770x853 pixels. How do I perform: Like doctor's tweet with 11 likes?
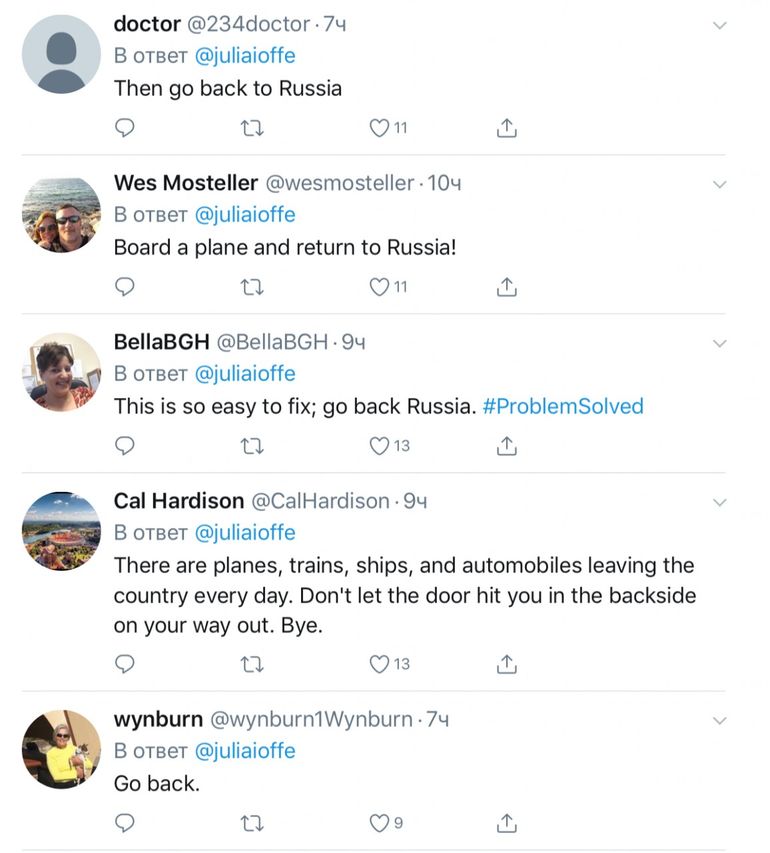[379, 128]
